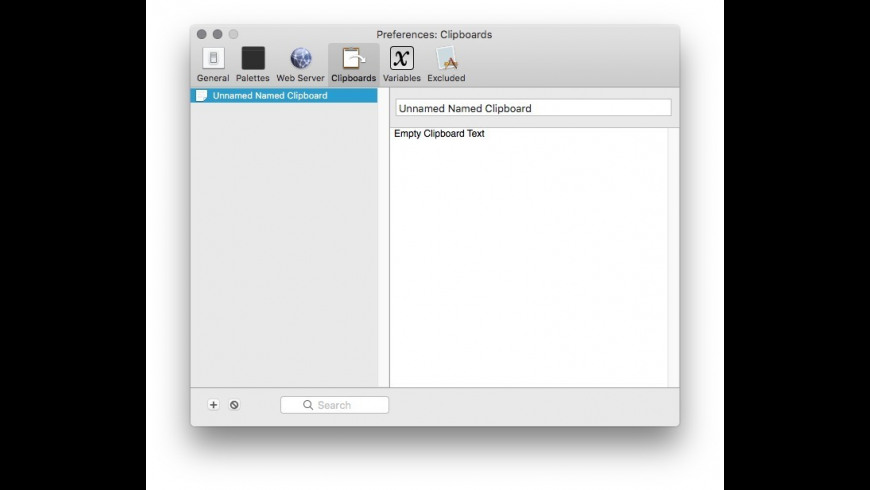The width and height of the screenshot is (870, 490).
Task: Open the General preferences pane
Action: [x=213, y=64]
